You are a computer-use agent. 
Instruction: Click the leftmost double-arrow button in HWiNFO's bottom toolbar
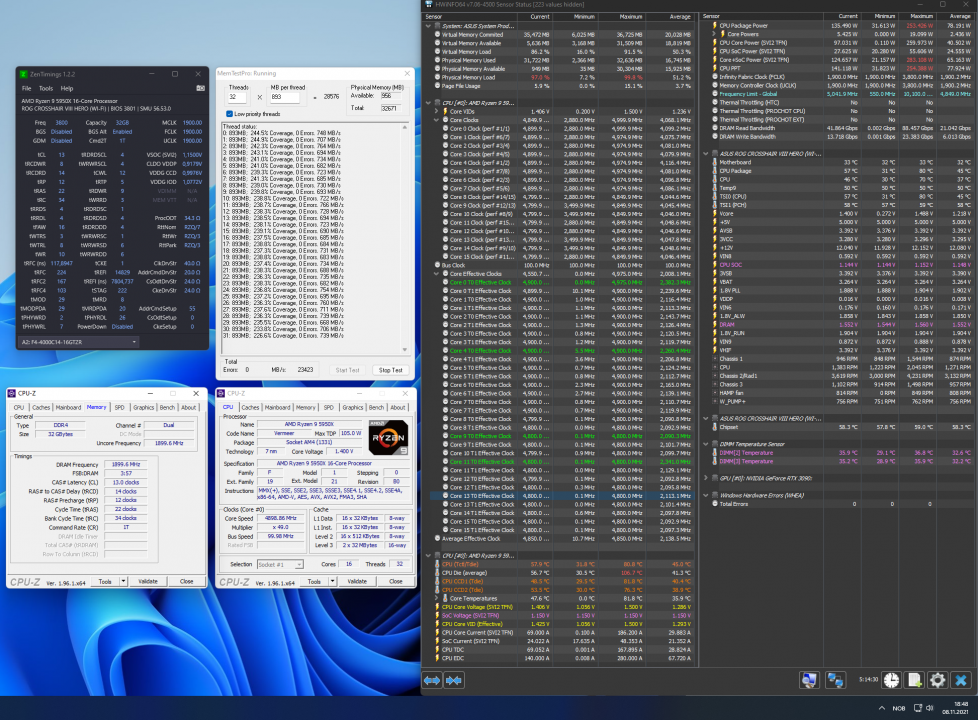pyautogui.click(x=432, y=679)
